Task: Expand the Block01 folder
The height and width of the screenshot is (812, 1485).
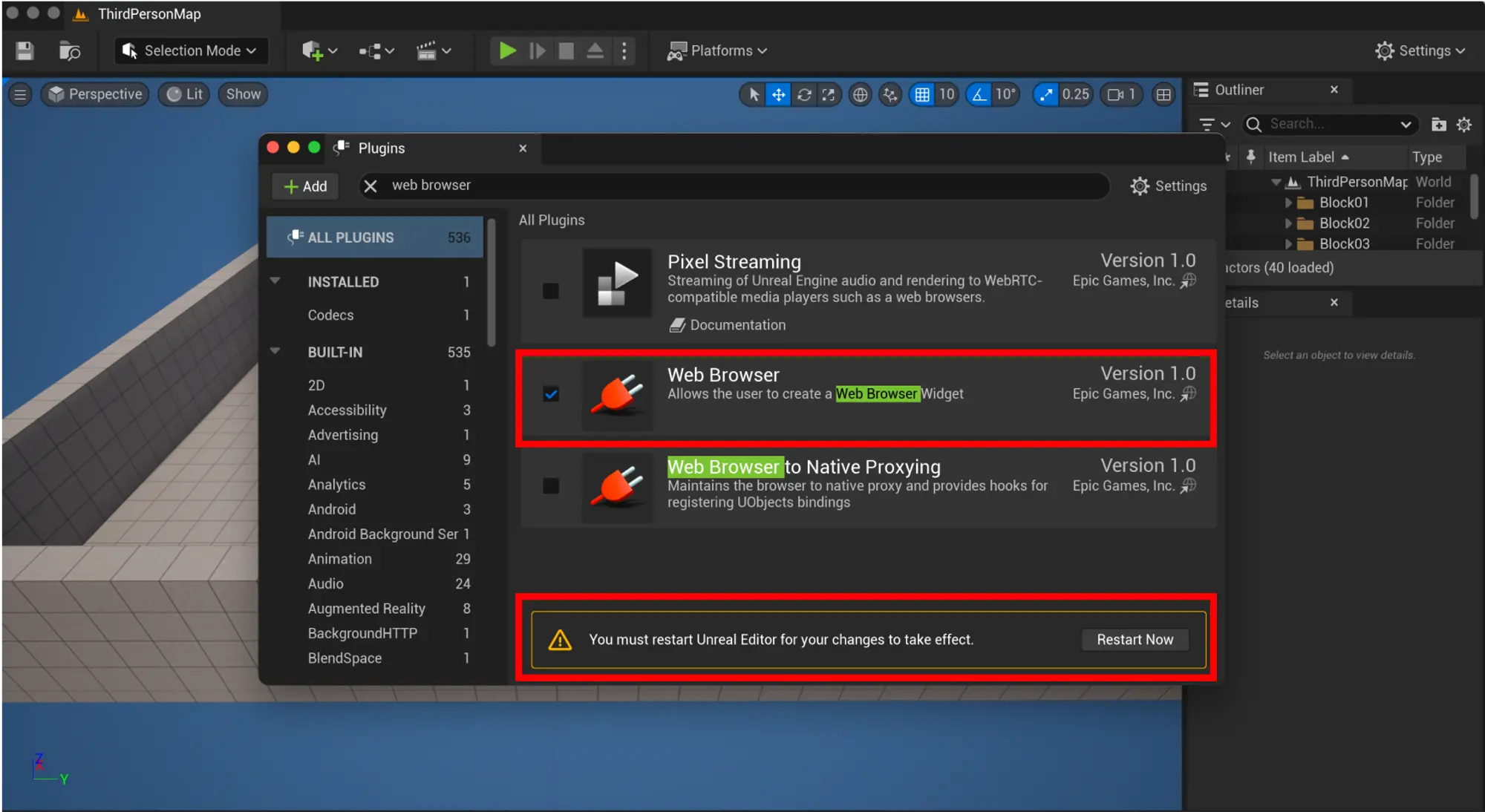Action: point(1288,203)
